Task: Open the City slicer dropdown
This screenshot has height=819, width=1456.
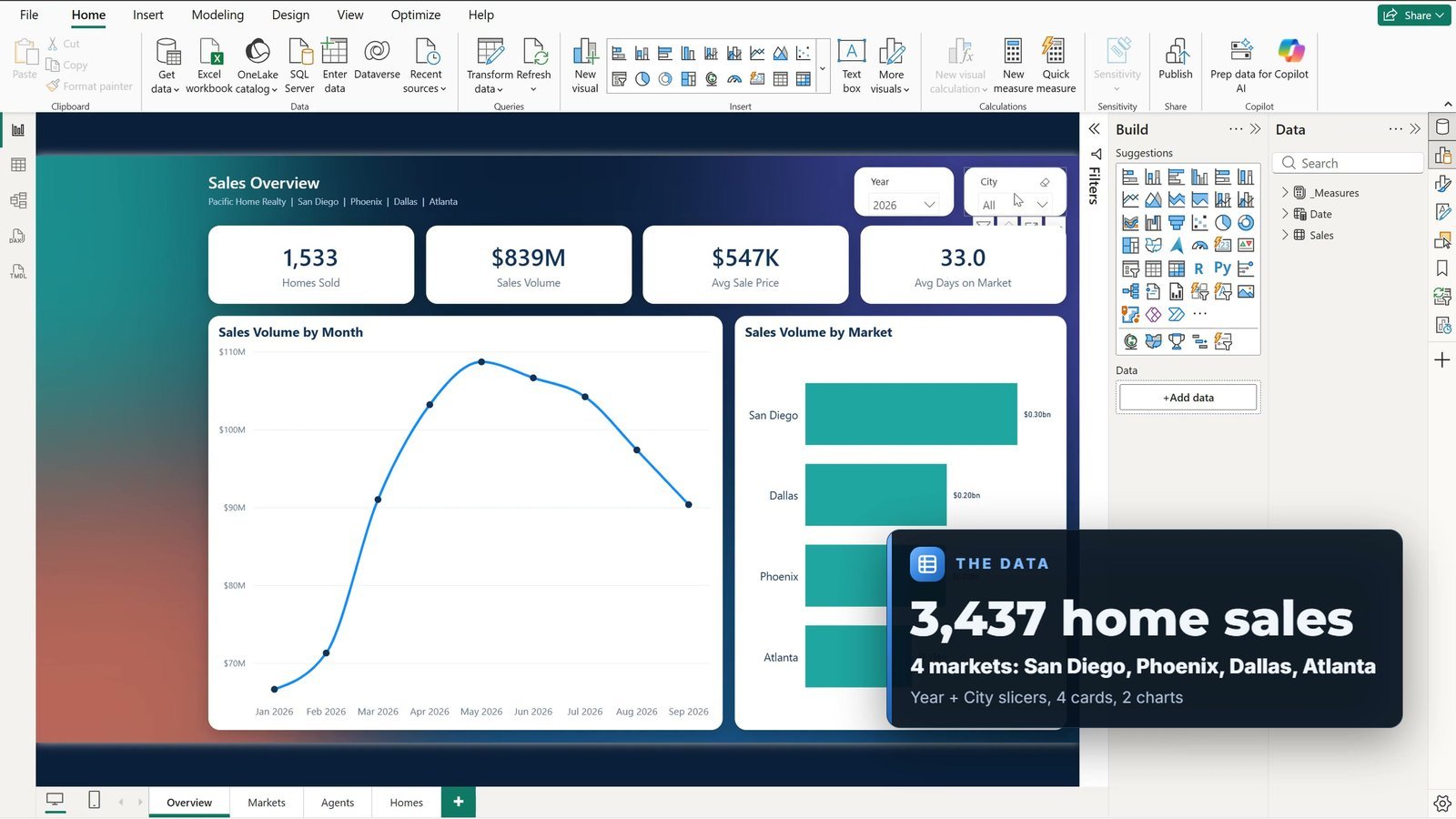Action: pyautogui.click(x=1042, y=205)
